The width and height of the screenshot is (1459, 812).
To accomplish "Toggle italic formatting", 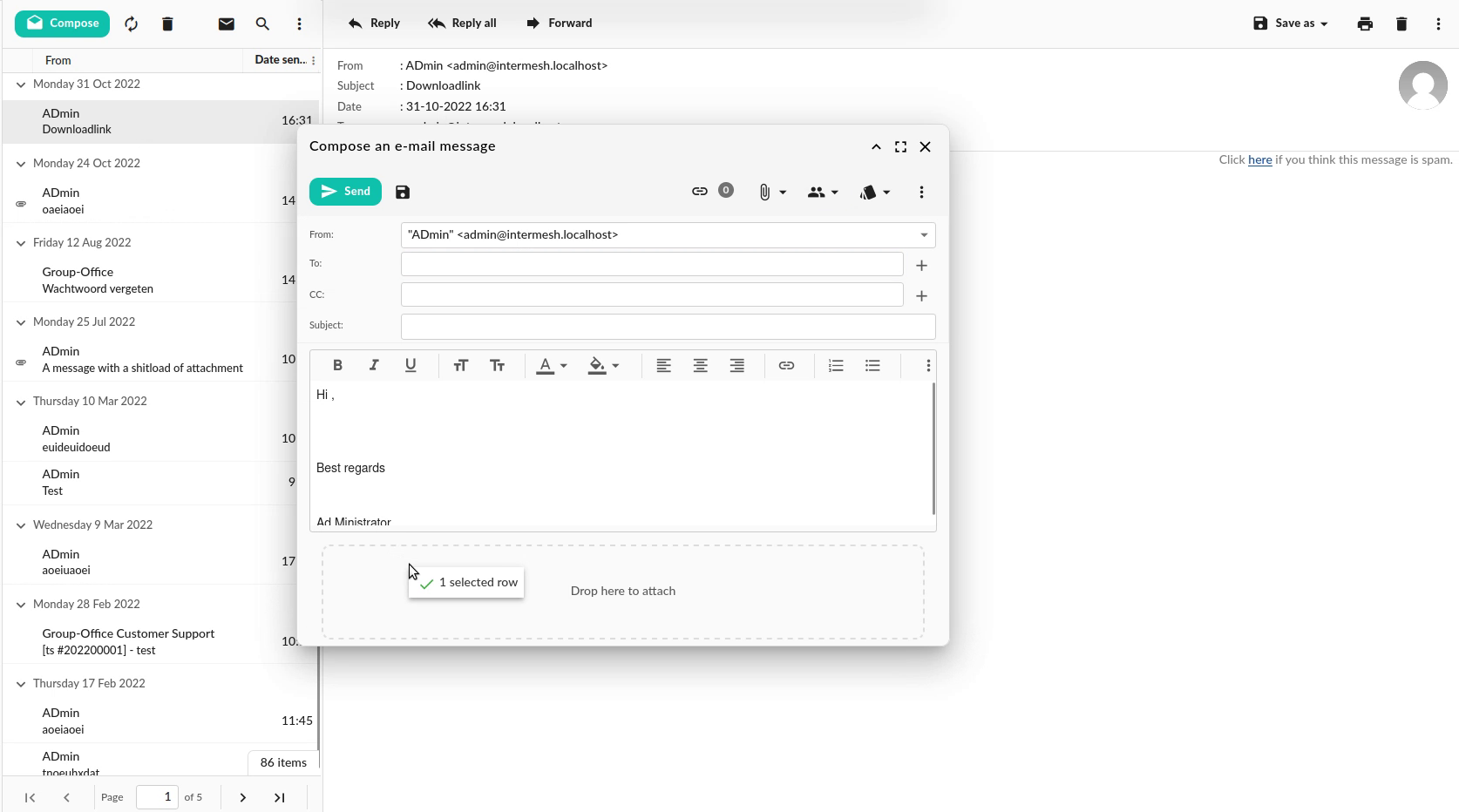I will (374, 366).
